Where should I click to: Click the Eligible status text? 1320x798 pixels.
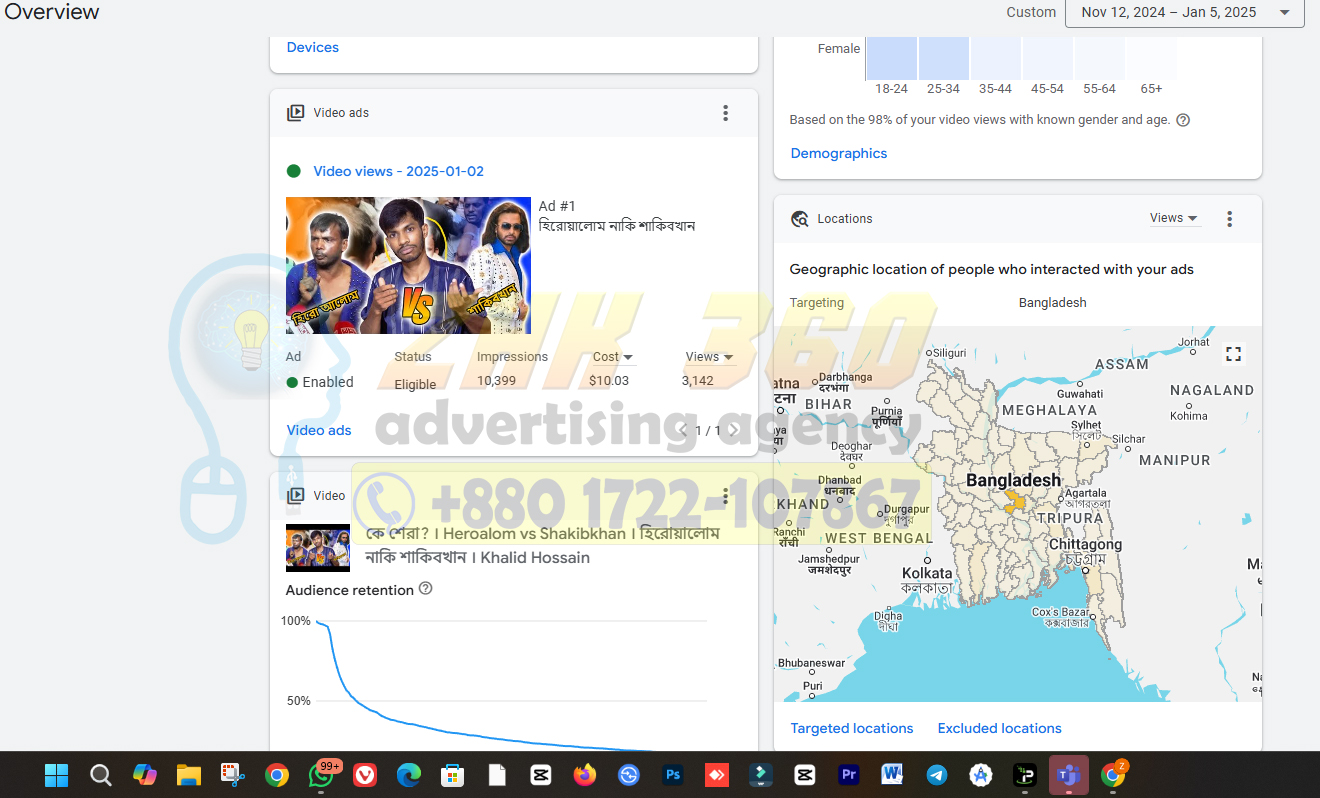415,385
